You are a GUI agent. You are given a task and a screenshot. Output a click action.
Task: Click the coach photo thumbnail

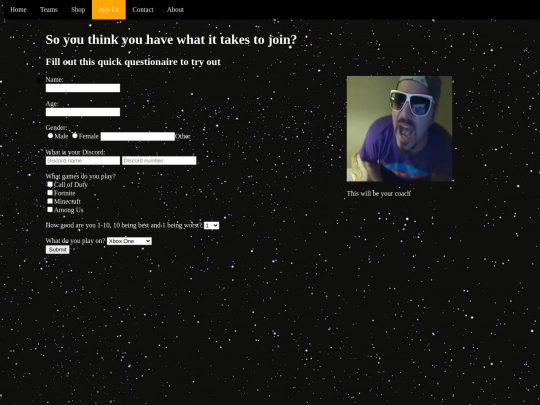[399, 128]
